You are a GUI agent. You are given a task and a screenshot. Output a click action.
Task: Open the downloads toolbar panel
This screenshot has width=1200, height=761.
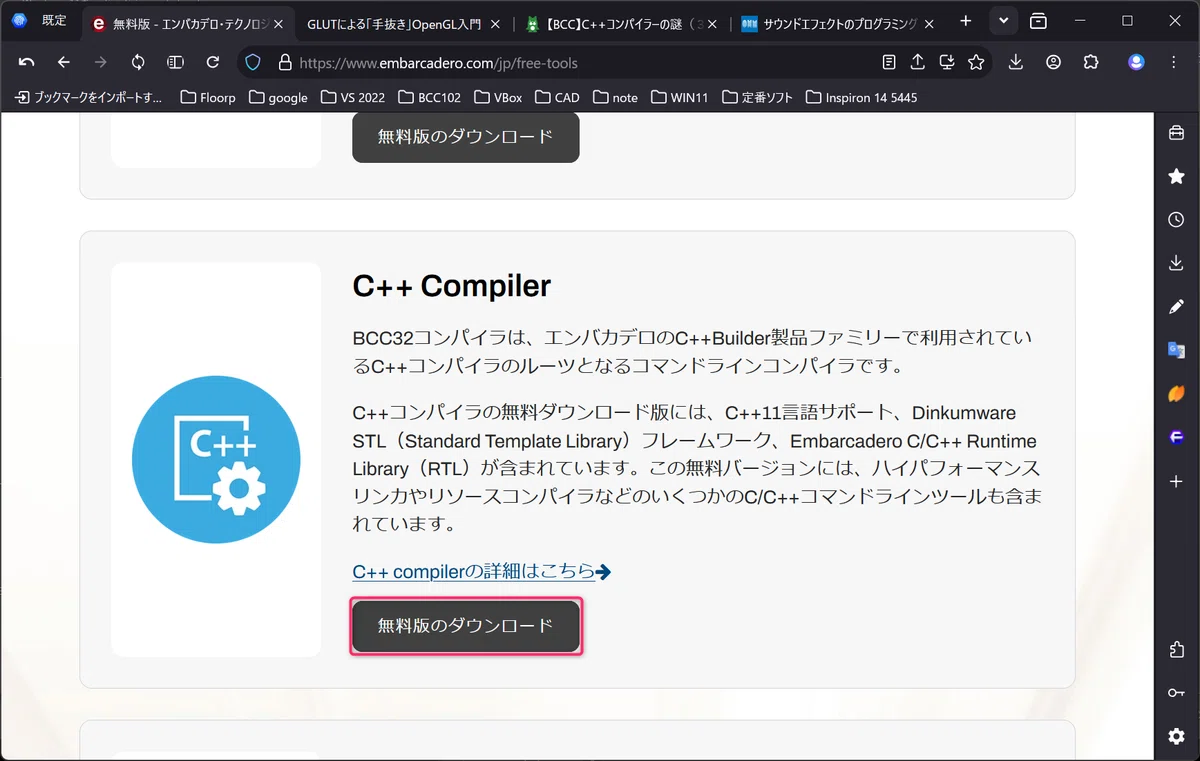pos(1016,62)
